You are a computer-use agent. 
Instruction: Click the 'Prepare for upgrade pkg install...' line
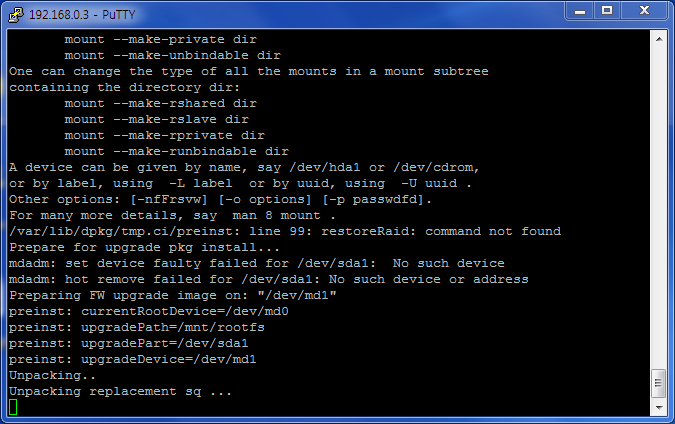click(137, 247)
